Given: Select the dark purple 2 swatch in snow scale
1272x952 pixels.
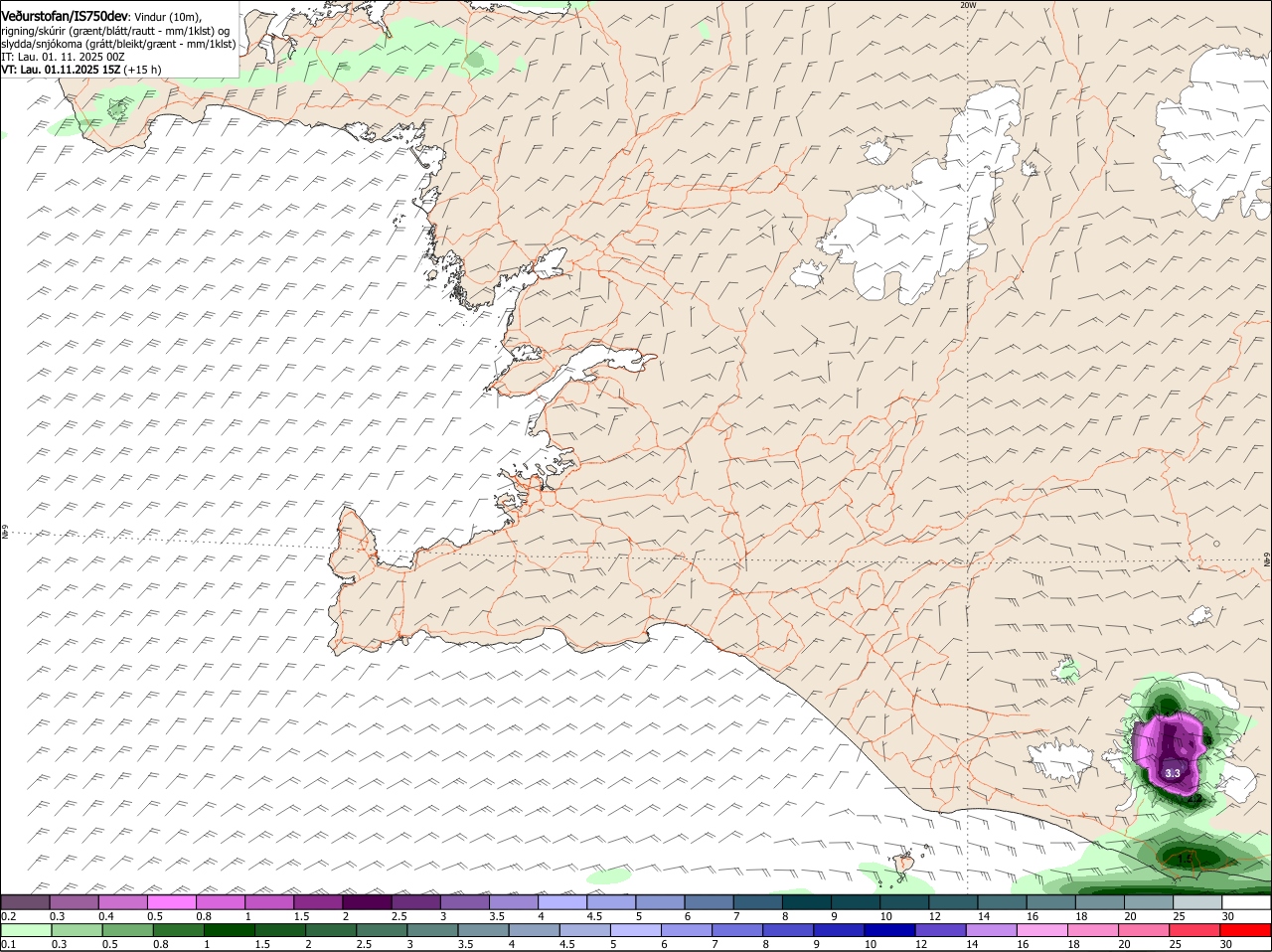Looking at the screenshot, I should (x=367, y=901).
